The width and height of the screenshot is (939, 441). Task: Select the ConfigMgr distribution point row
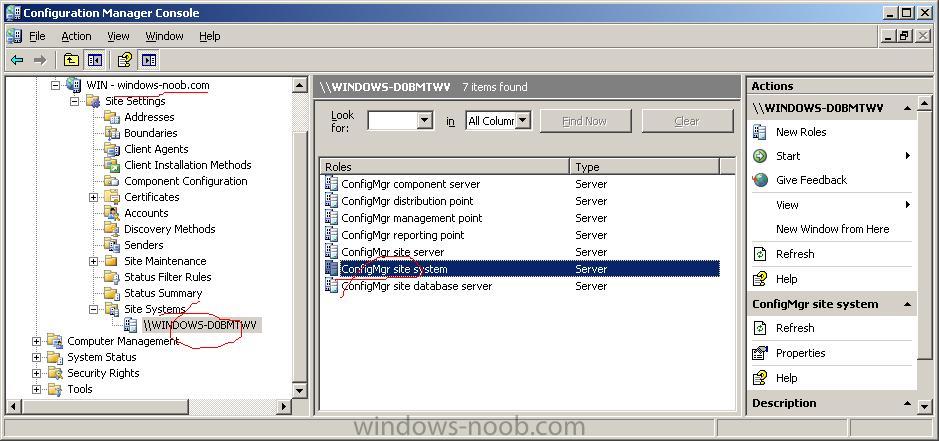tap(520, 201)
